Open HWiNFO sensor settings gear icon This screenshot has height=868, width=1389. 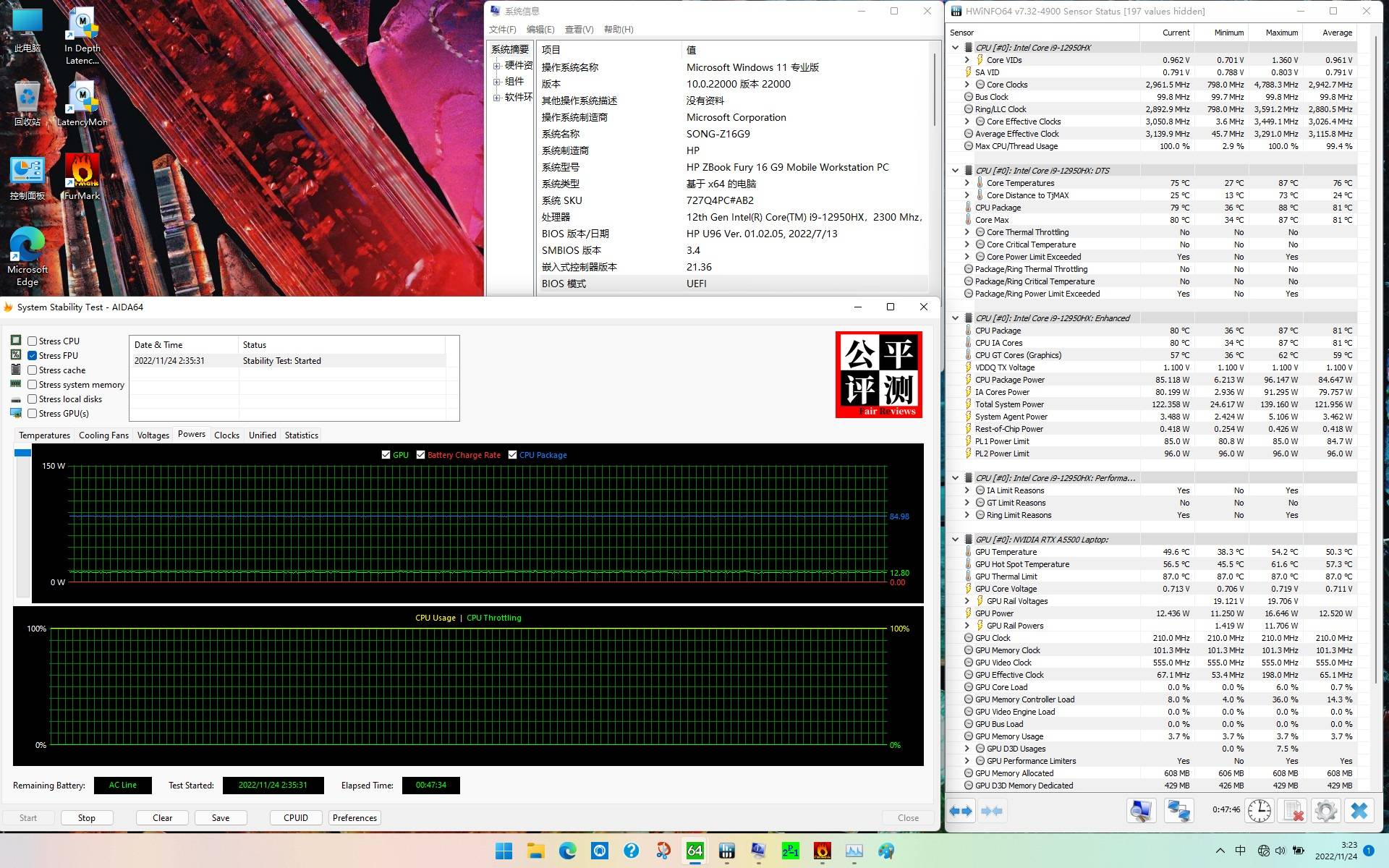click(x=1326, y=810)
